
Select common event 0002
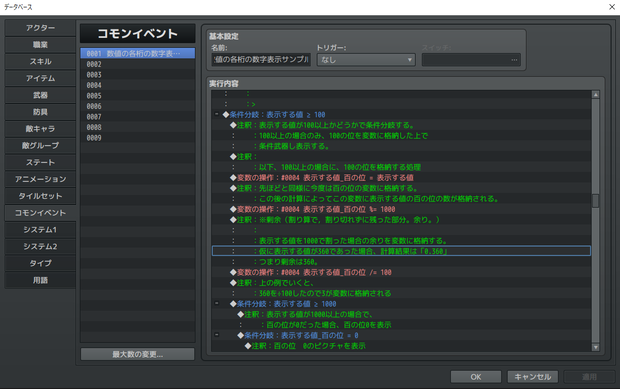tap(138, 64)
